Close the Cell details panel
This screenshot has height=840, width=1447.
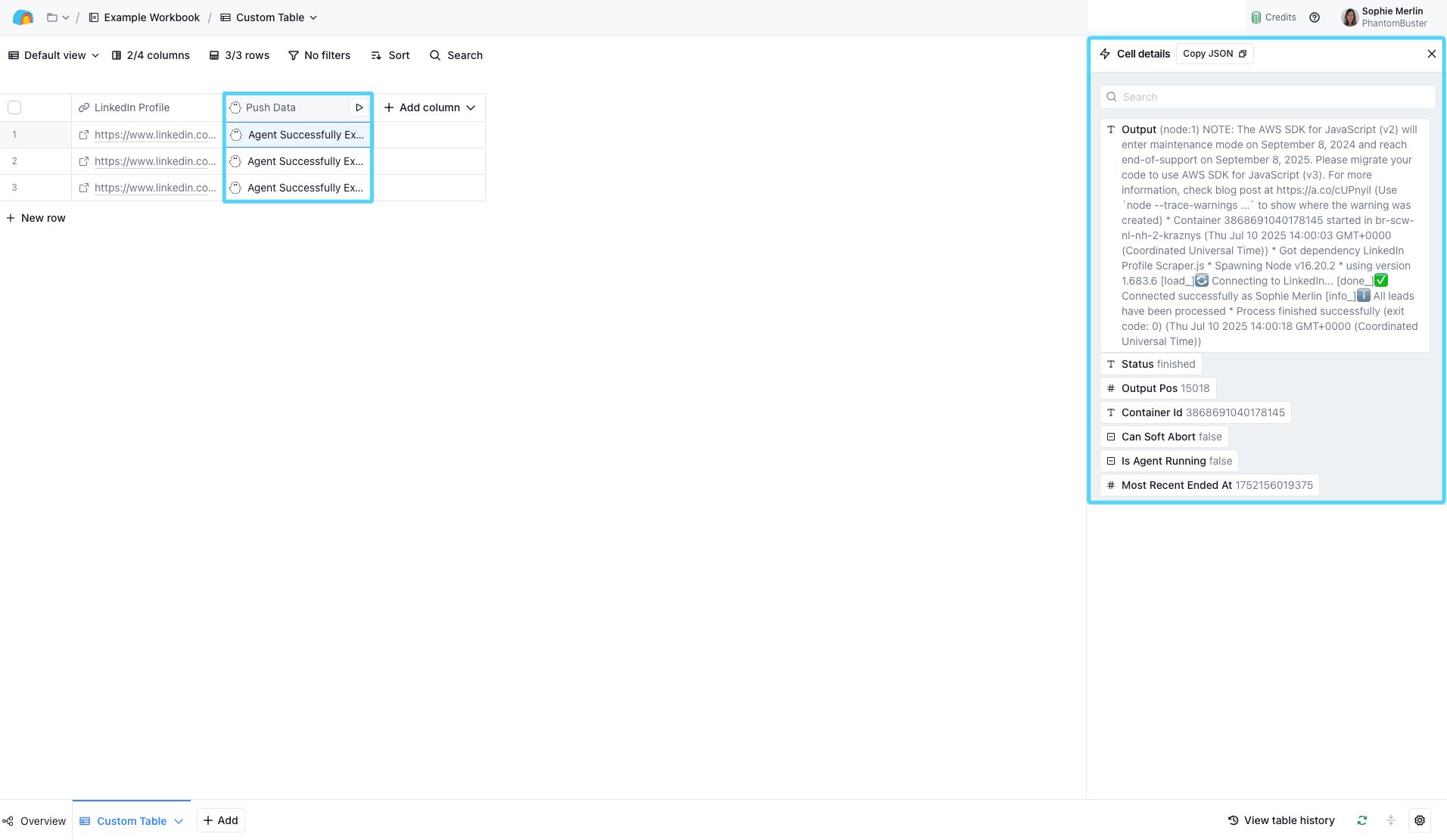coord(1431,54)
